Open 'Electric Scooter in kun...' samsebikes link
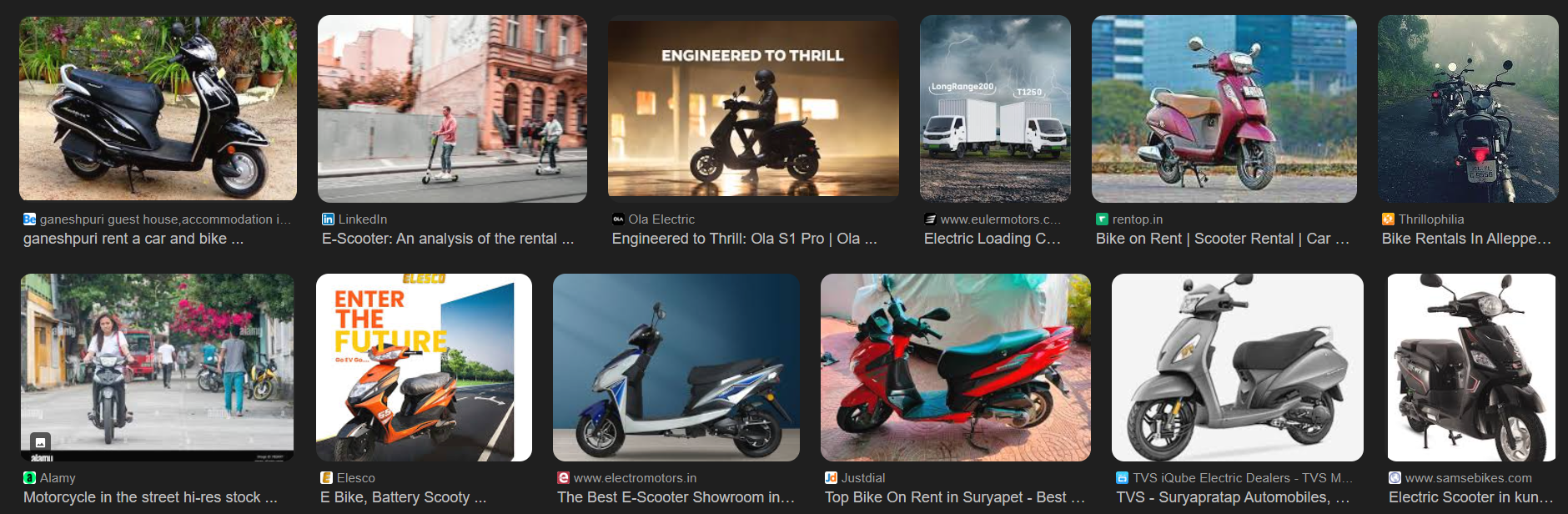Viewport: 1568px width, 514px height. [1471, 497]
